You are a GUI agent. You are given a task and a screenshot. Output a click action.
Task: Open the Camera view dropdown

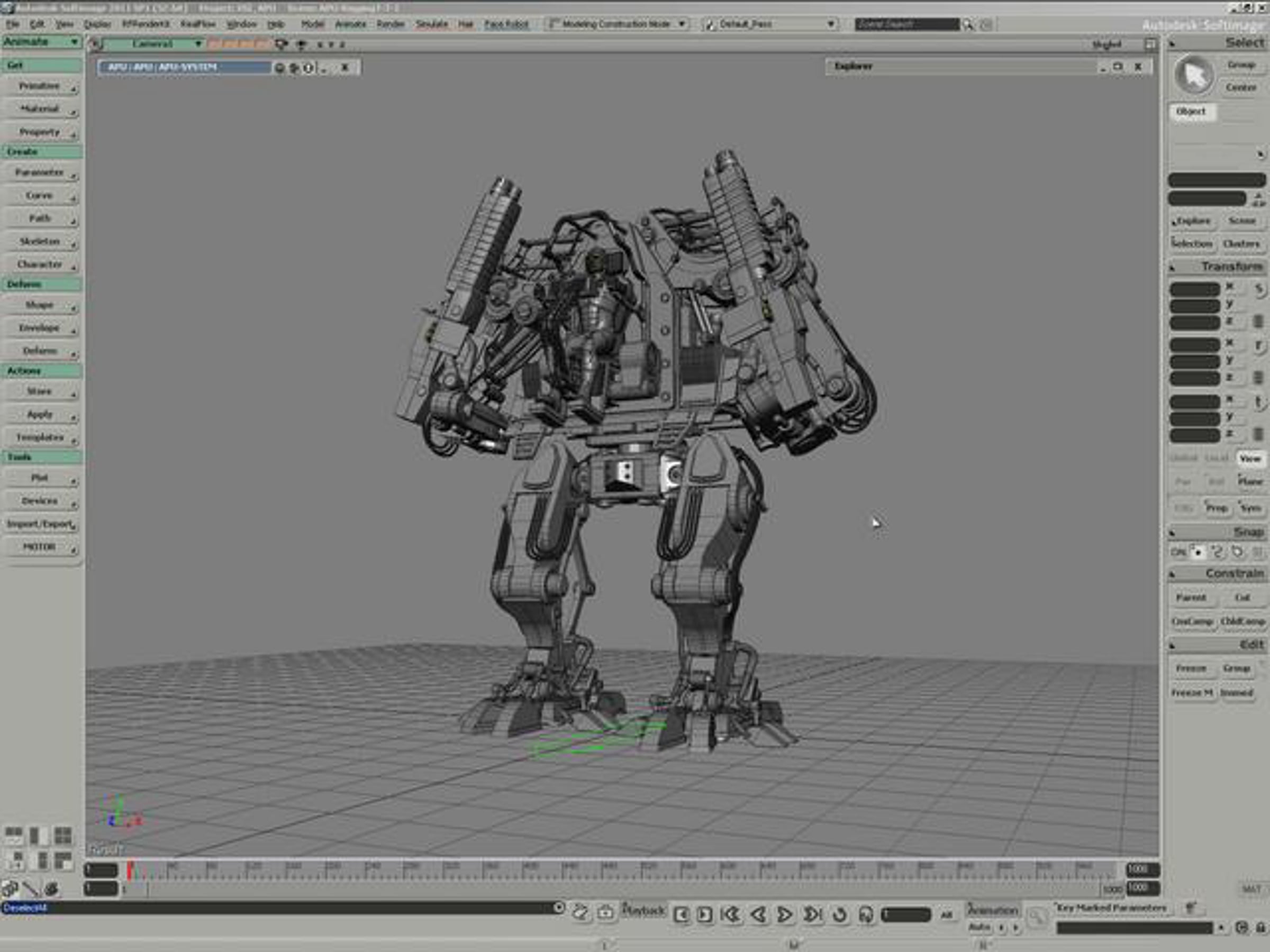(153, 44)
